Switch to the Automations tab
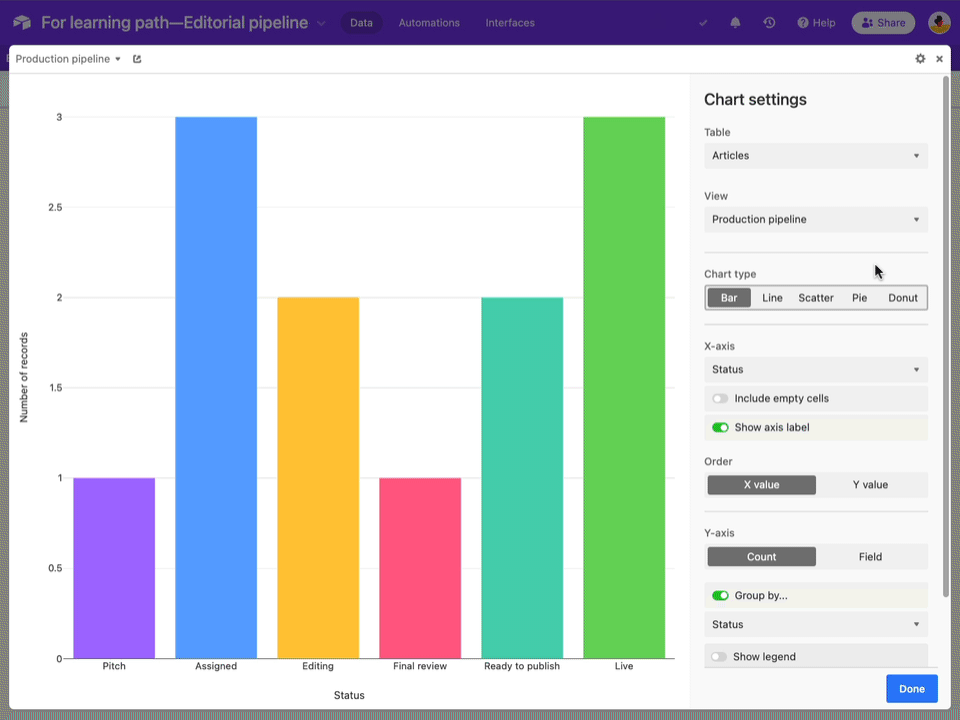960x720 pixels. pos(428,22)
